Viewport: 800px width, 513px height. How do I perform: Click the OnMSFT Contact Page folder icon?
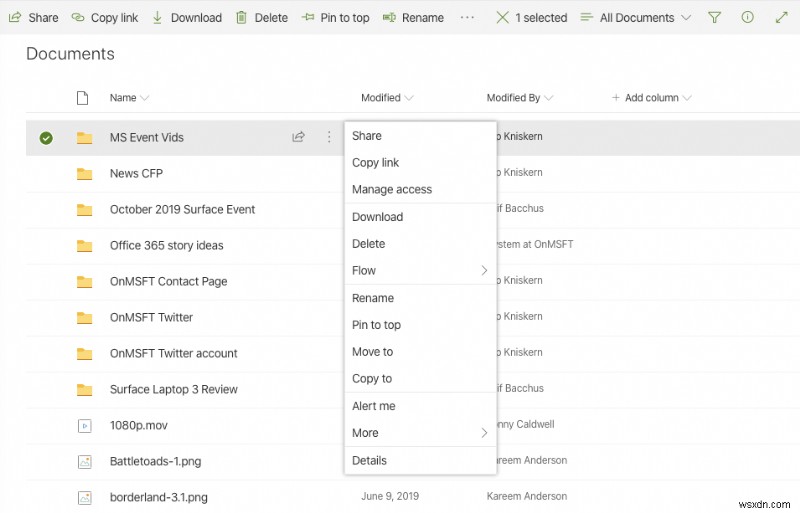[x=84, y=282]
